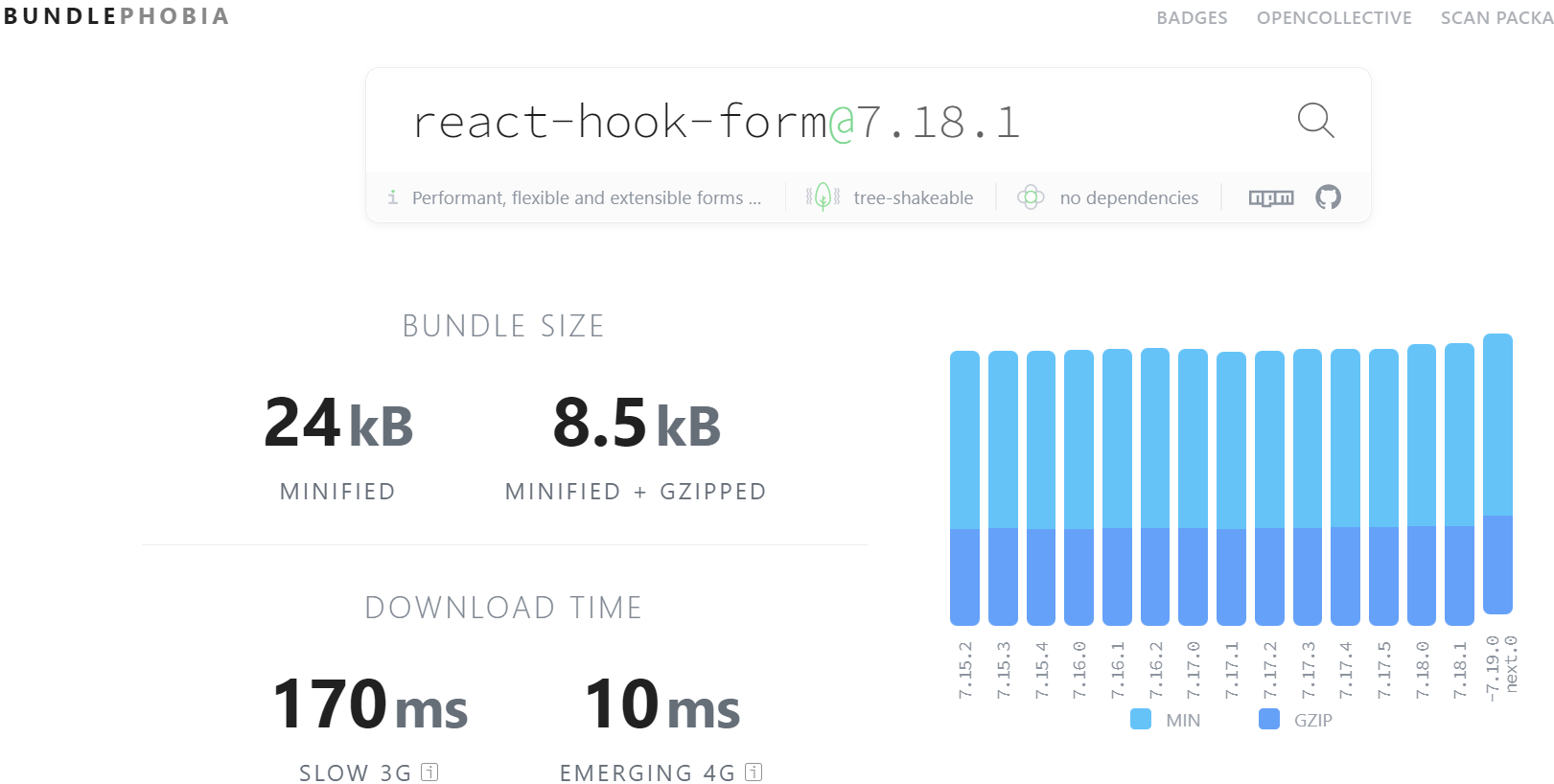Image resolution: width=1554 pixels, height=784 pixels.
Task: Select the 7.15.2 version bar
Action: pyautogui.click(x=964, y=488)
